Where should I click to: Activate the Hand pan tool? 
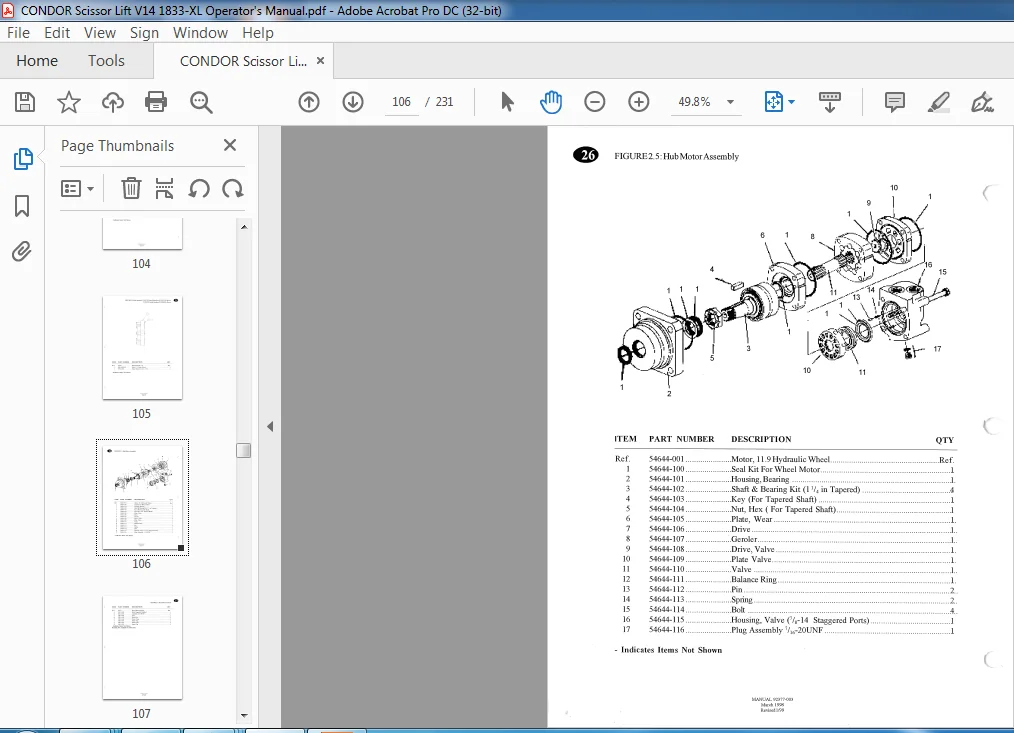pyautogui.click(x=551, y=102)
